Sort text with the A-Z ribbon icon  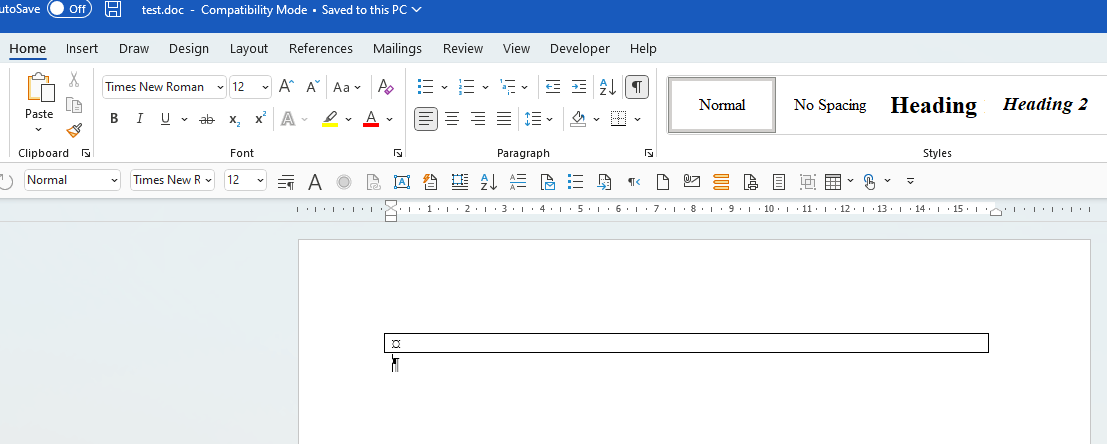pyautogui.click(x=607, y=87)
